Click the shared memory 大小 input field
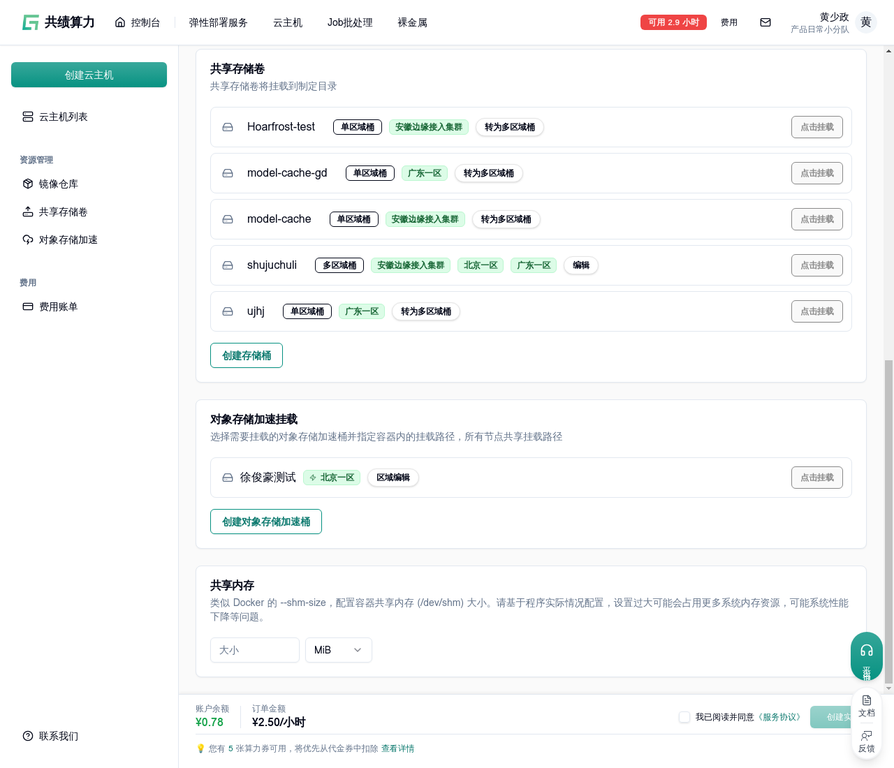Screen dimensions: 894x768 (255, 650)
